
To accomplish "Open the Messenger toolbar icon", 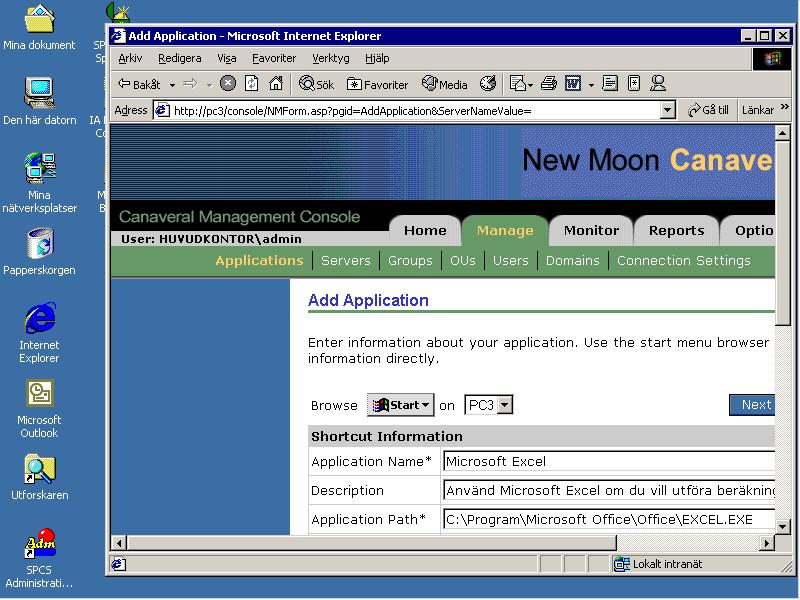I will pyautogui.click(x=658, y=84).
